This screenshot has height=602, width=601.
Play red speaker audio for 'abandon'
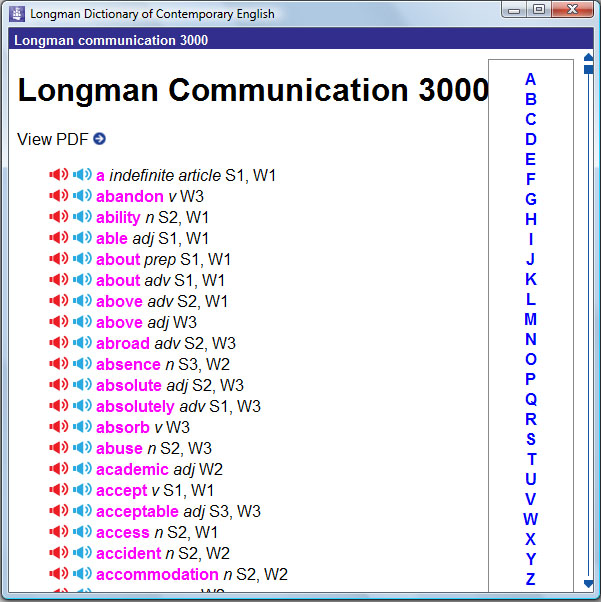[59, 196]
